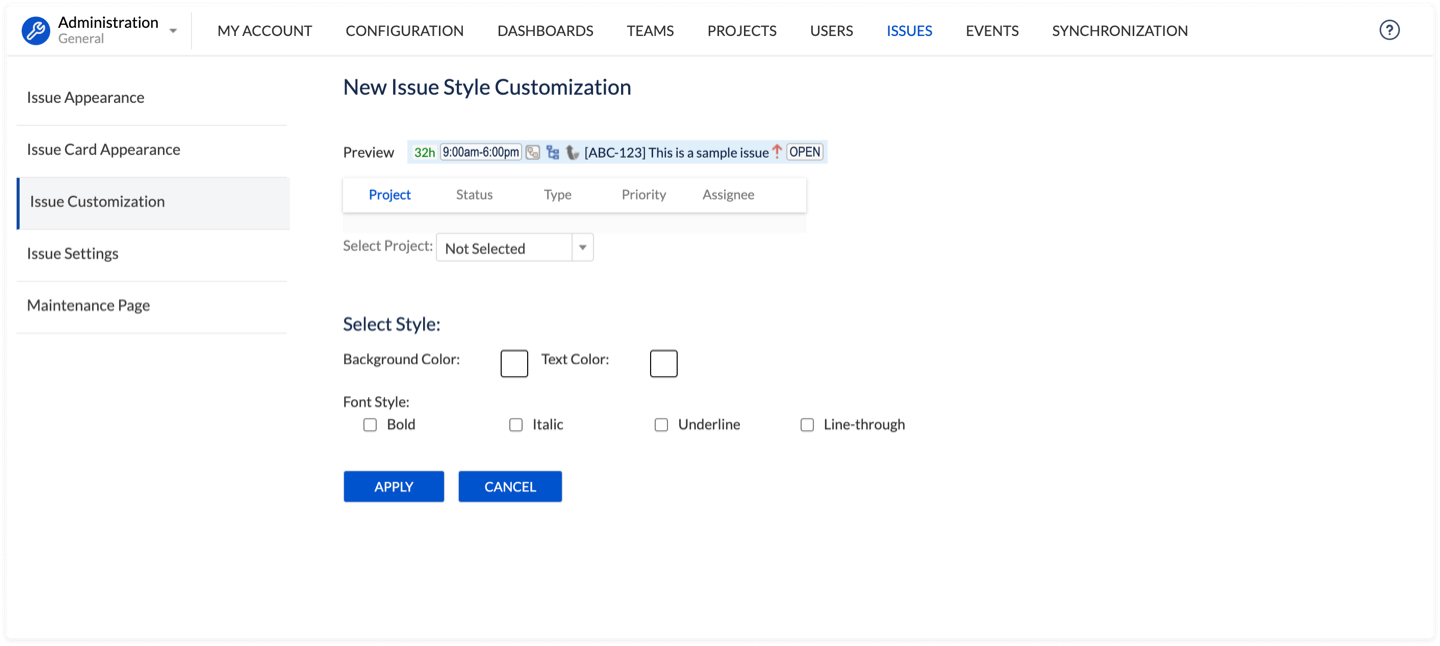Viewport: 1440px width, 646px height.
Task: Expand the Administration General dropdown arrow
Action: (x=173, y=31)
